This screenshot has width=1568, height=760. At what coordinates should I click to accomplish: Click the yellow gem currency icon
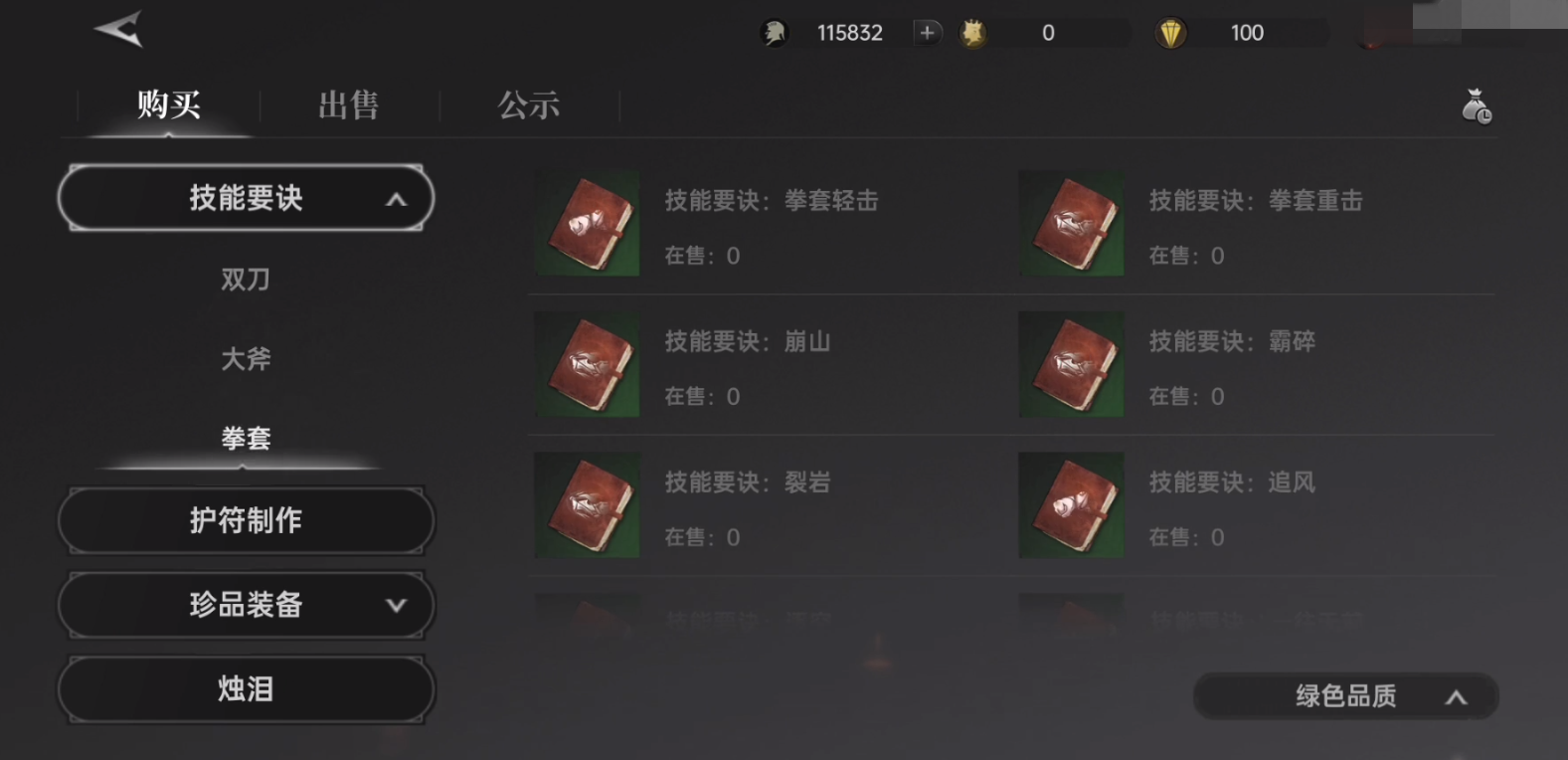(x=1171, y=34)
